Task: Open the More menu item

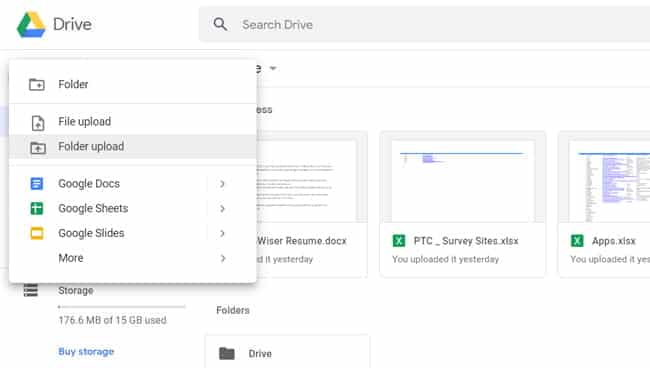Action: (133, 258)
